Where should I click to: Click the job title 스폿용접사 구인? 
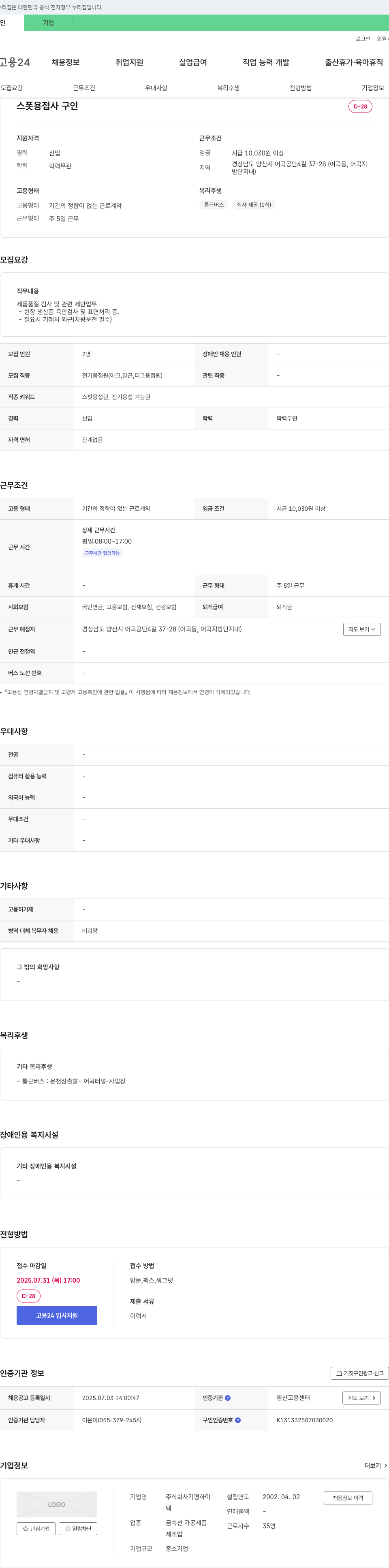tap(47, 106)
